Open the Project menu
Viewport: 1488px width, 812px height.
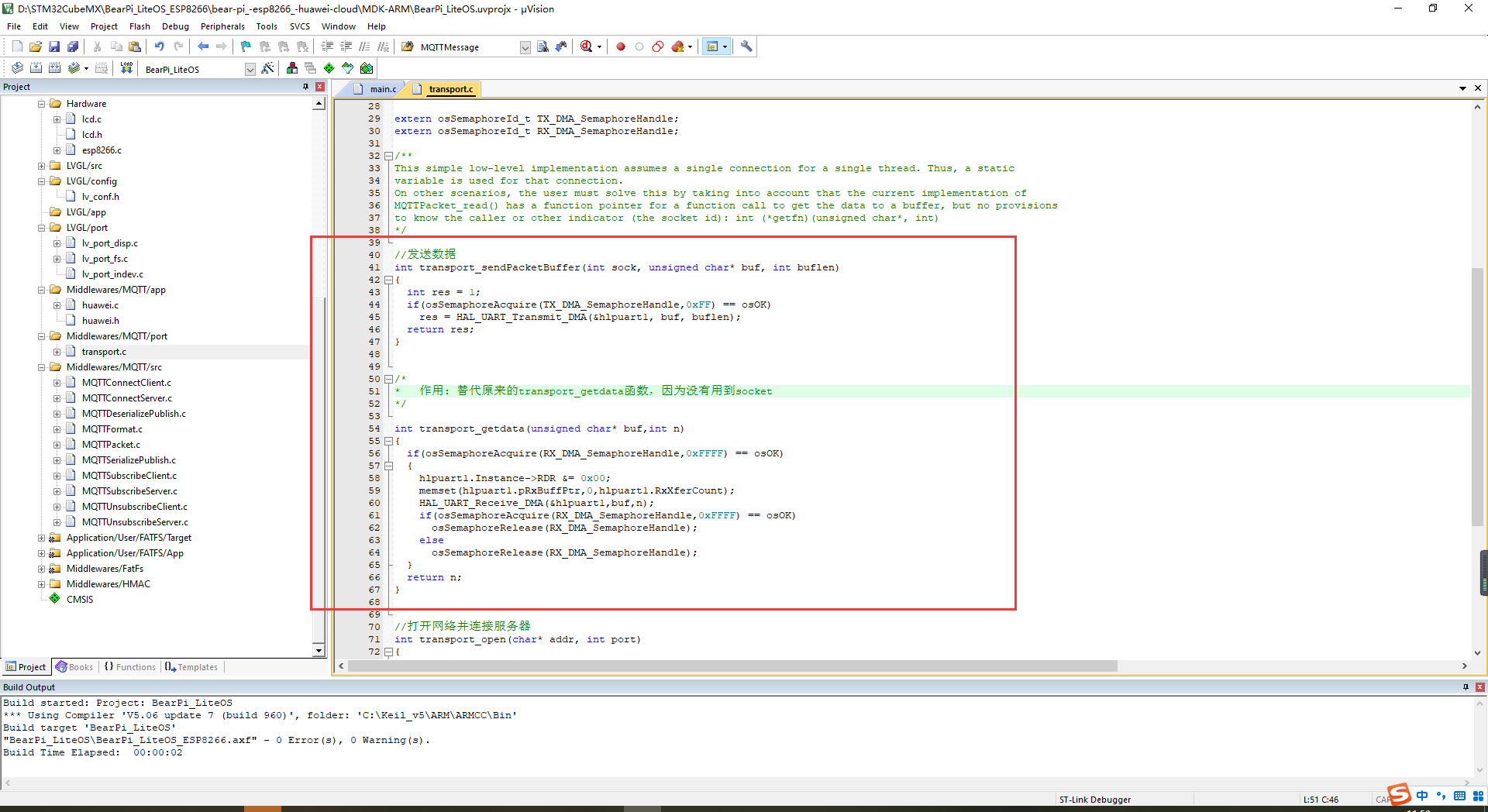pyautogui.click(x=104, y=26)
